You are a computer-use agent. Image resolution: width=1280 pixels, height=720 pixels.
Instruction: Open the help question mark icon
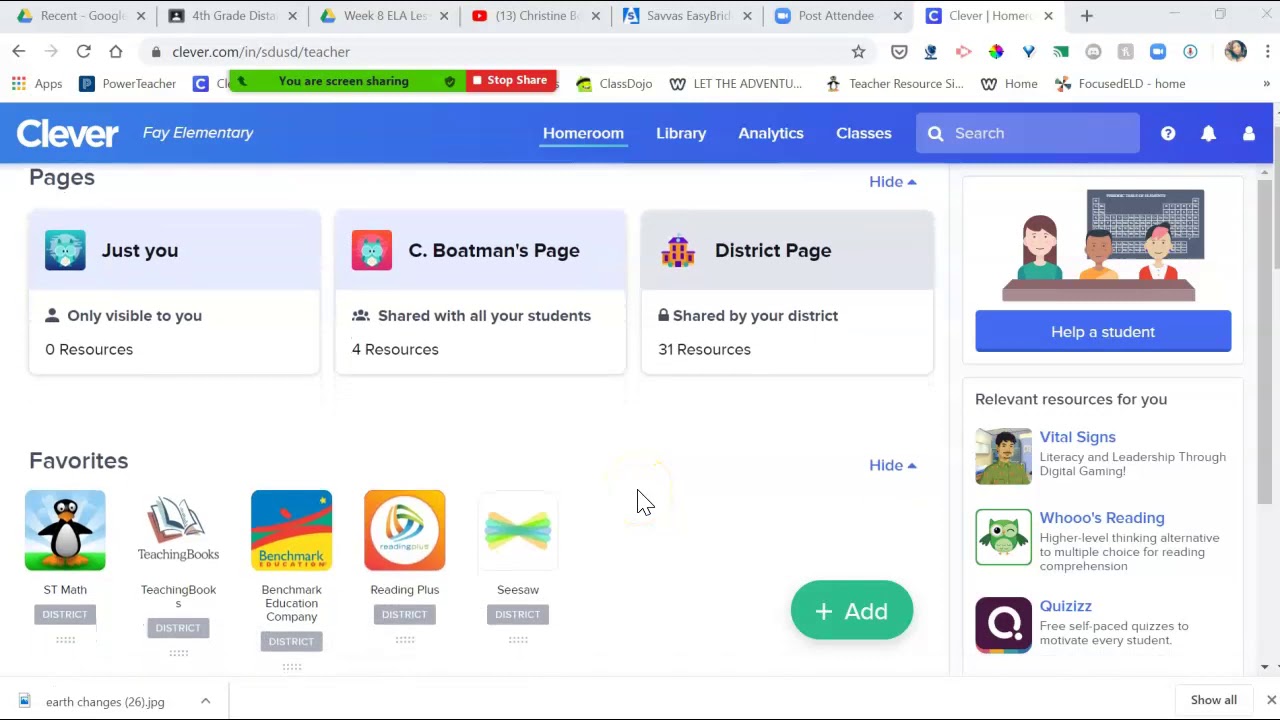1168,133
